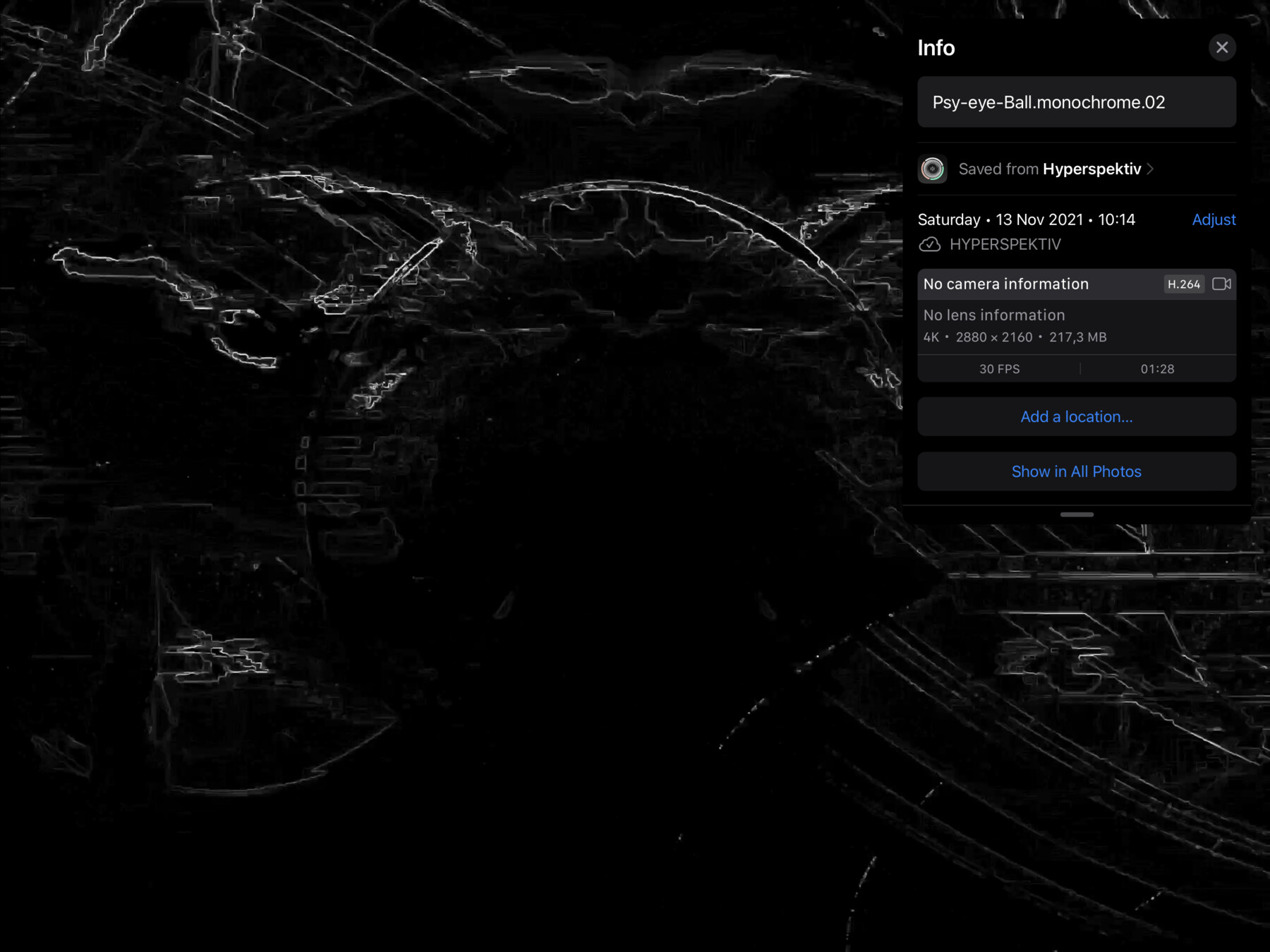This screenshot has width=1270, height=952.
Task: Open the app attribution chevron
Action: pos(1151,169)
